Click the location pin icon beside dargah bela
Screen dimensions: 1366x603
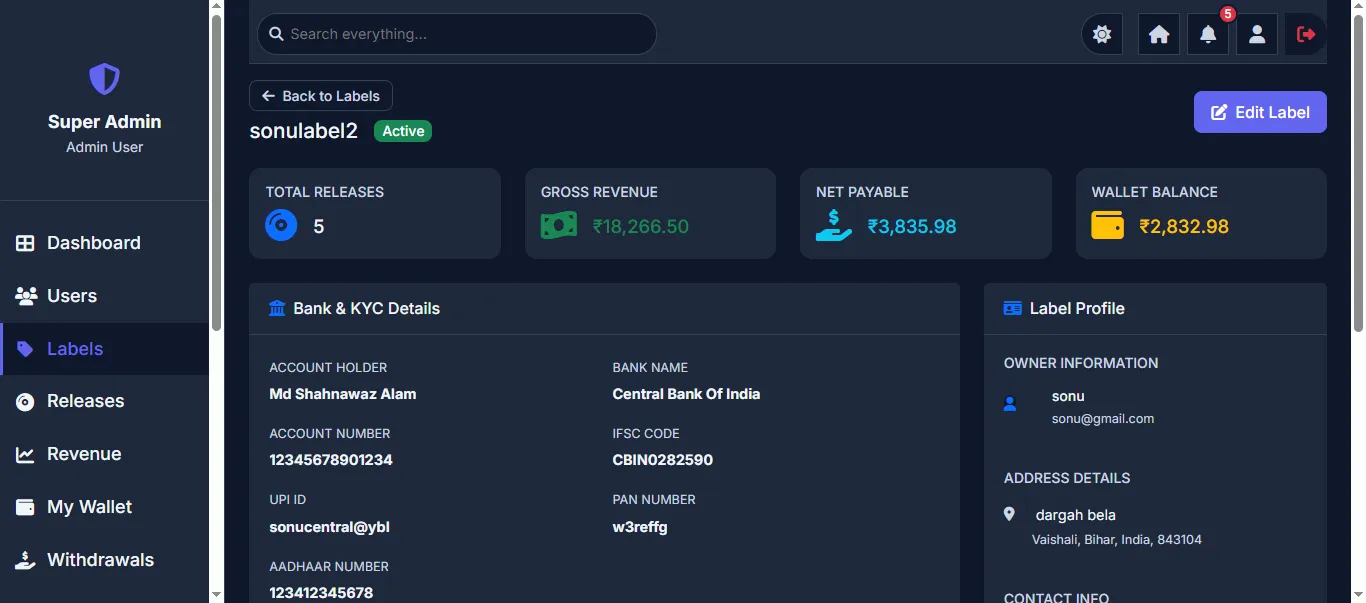(x=1009, y=514)
